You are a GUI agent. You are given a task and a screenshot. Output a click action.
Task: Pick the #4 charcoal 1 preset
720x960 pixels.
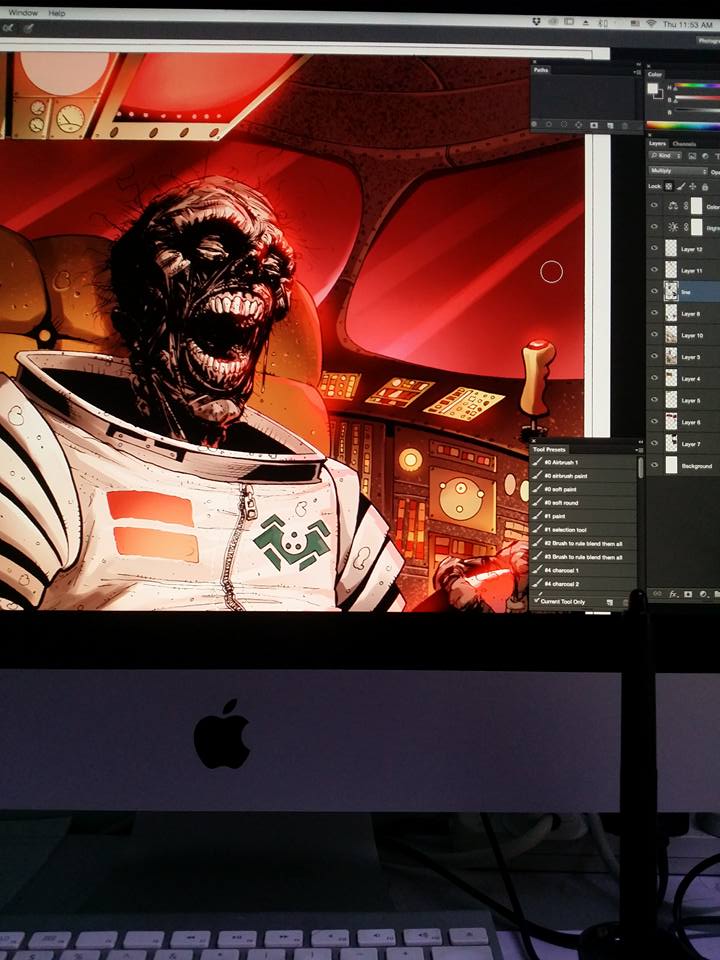tap(583, 570)
